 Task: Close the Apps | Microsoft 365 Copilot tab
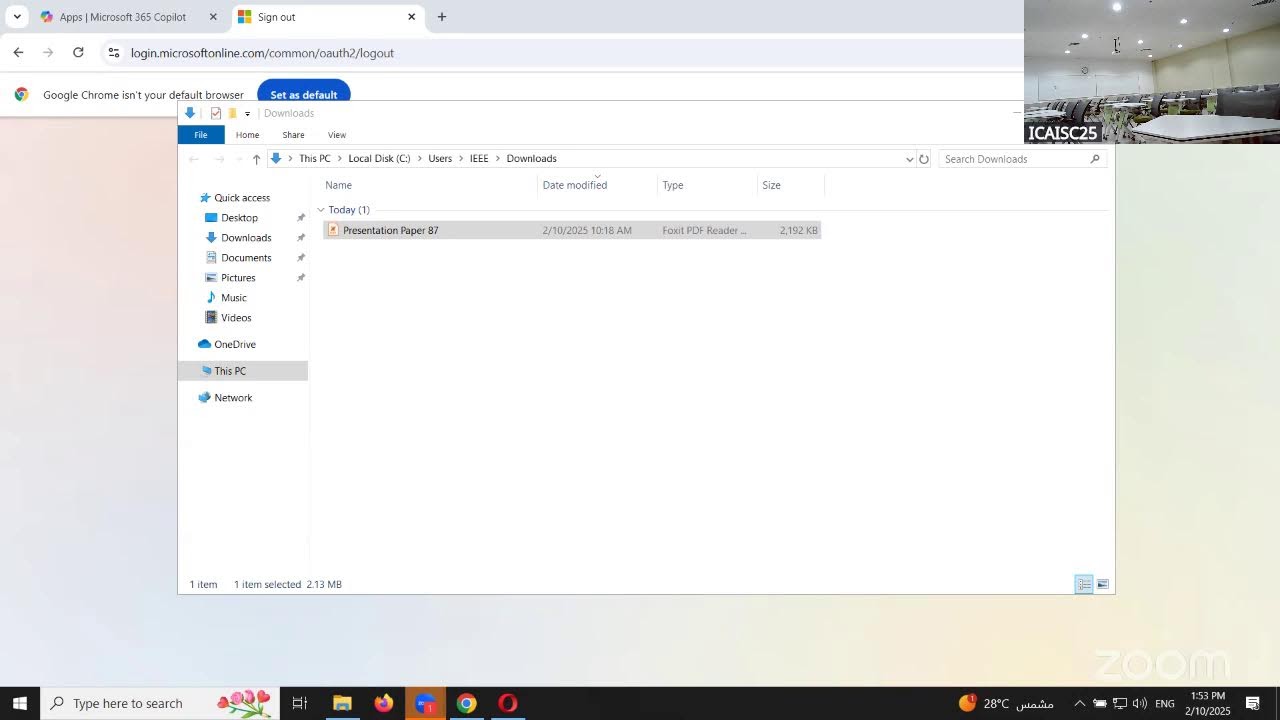point(213,17)
